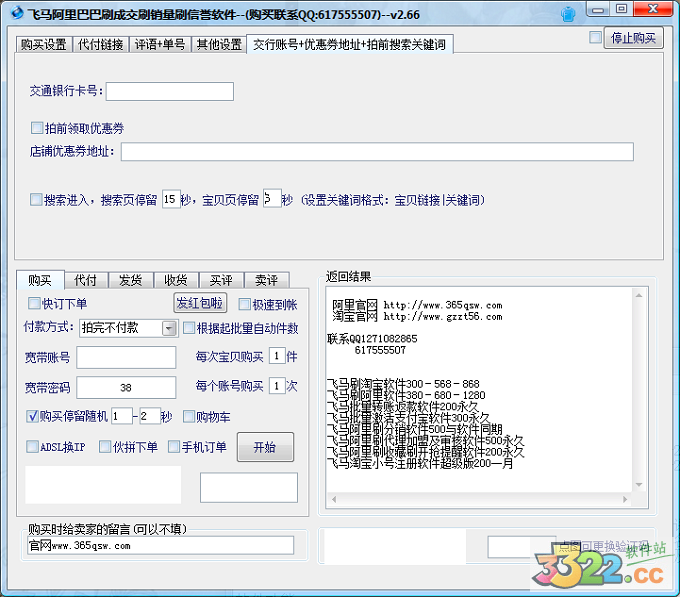
Task: Click the 发红包啦 button
Action: (x=200, y=303)
